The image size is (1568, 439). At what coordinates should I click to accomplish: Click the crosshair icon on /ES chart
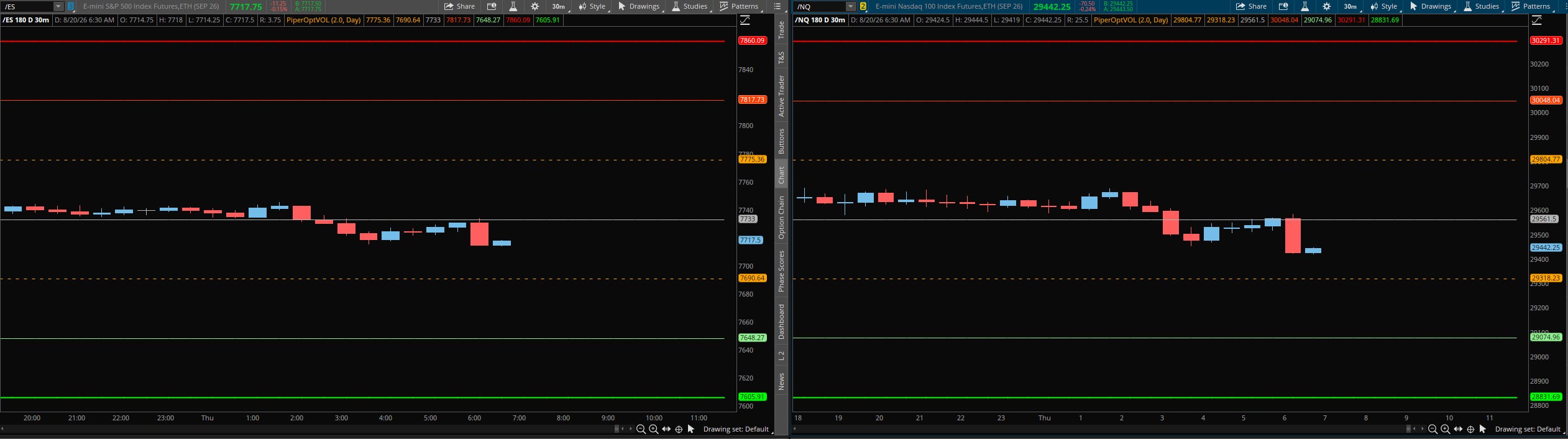click(x=679, y=429)
